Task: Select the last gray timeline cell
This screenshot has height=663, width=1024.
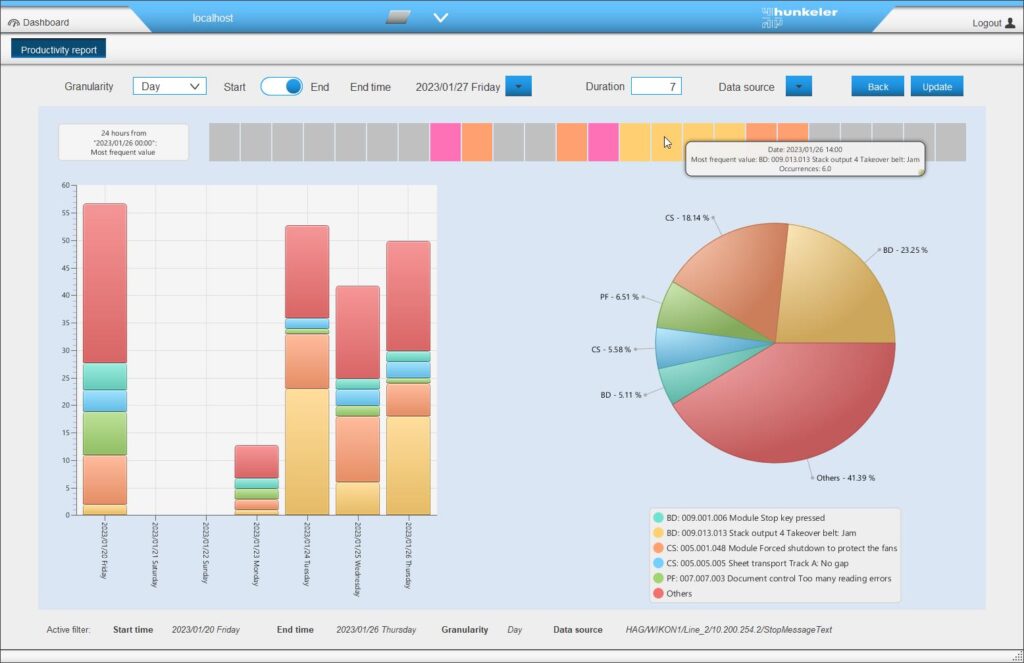Action: pos(951,142)
